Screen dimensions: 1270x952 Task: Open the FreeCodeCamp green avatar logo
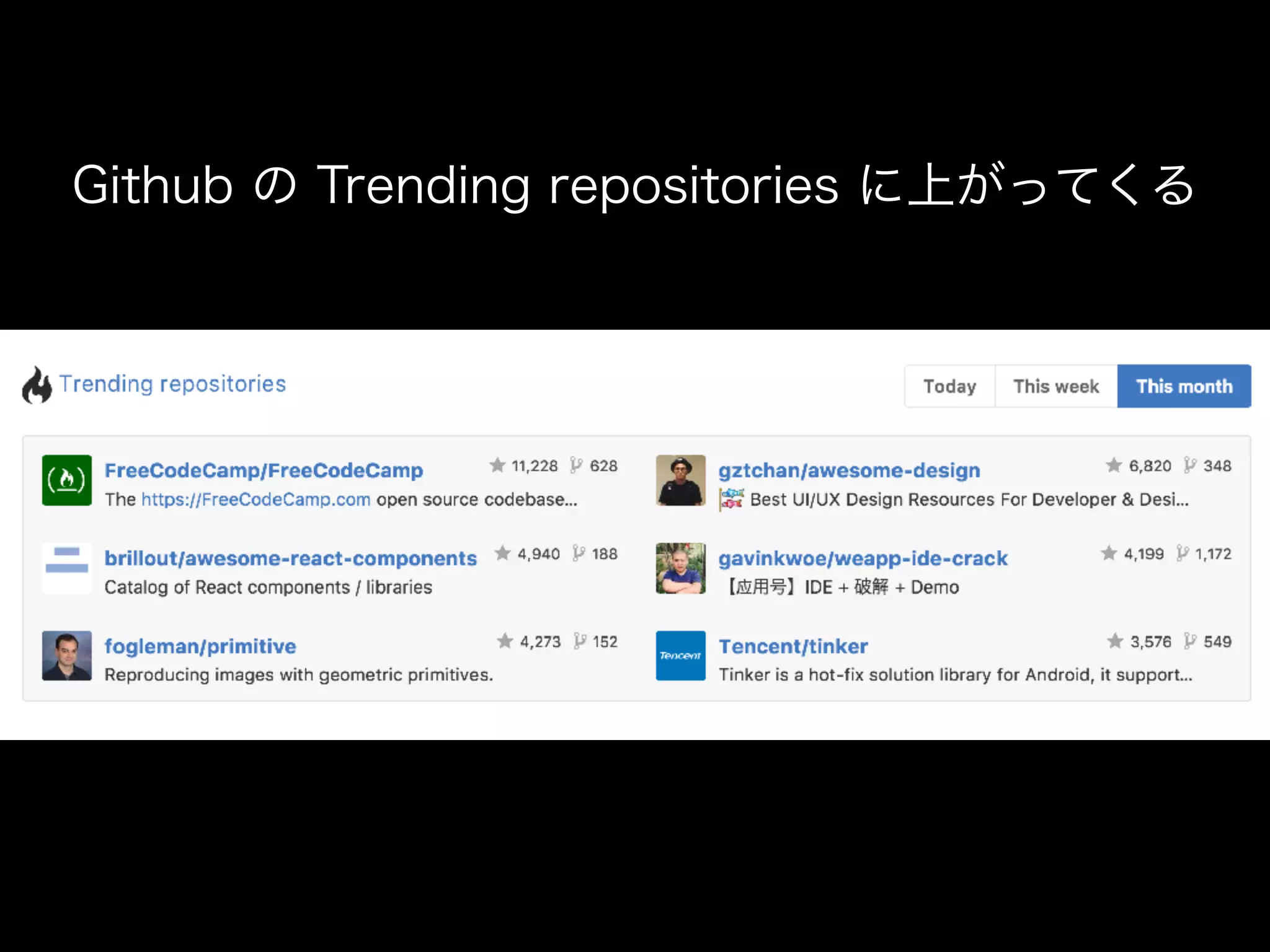click(x=67, y=480)
